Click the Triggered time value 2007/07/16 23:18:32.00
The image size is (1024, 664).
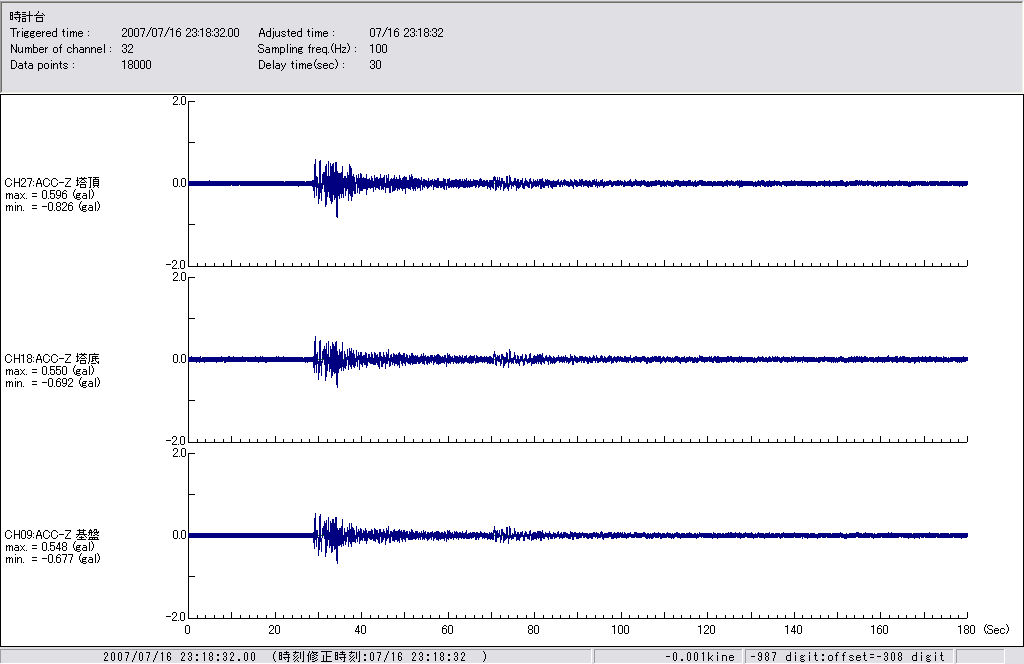(179, 33)
